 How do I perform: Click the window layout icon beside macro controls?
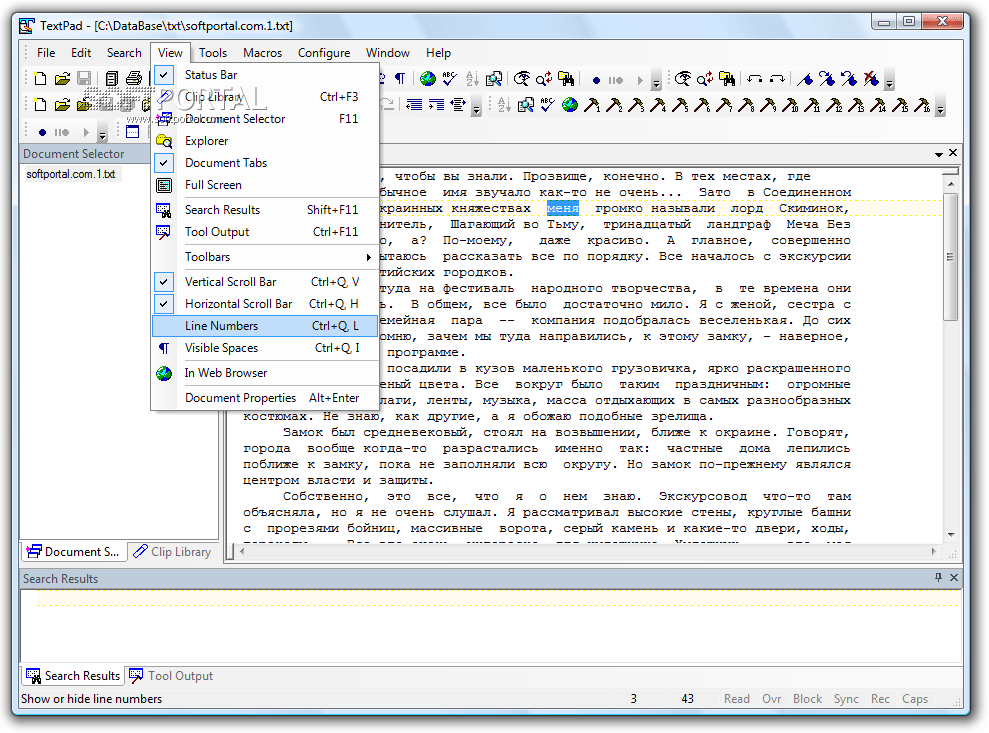tap(132, 132)
